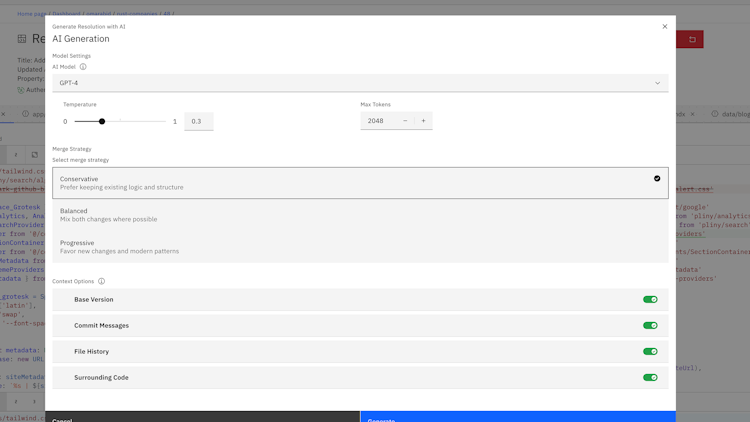Click the red button in background page
750x422 pixels.
pyautogui.click(x=690, y=39)
